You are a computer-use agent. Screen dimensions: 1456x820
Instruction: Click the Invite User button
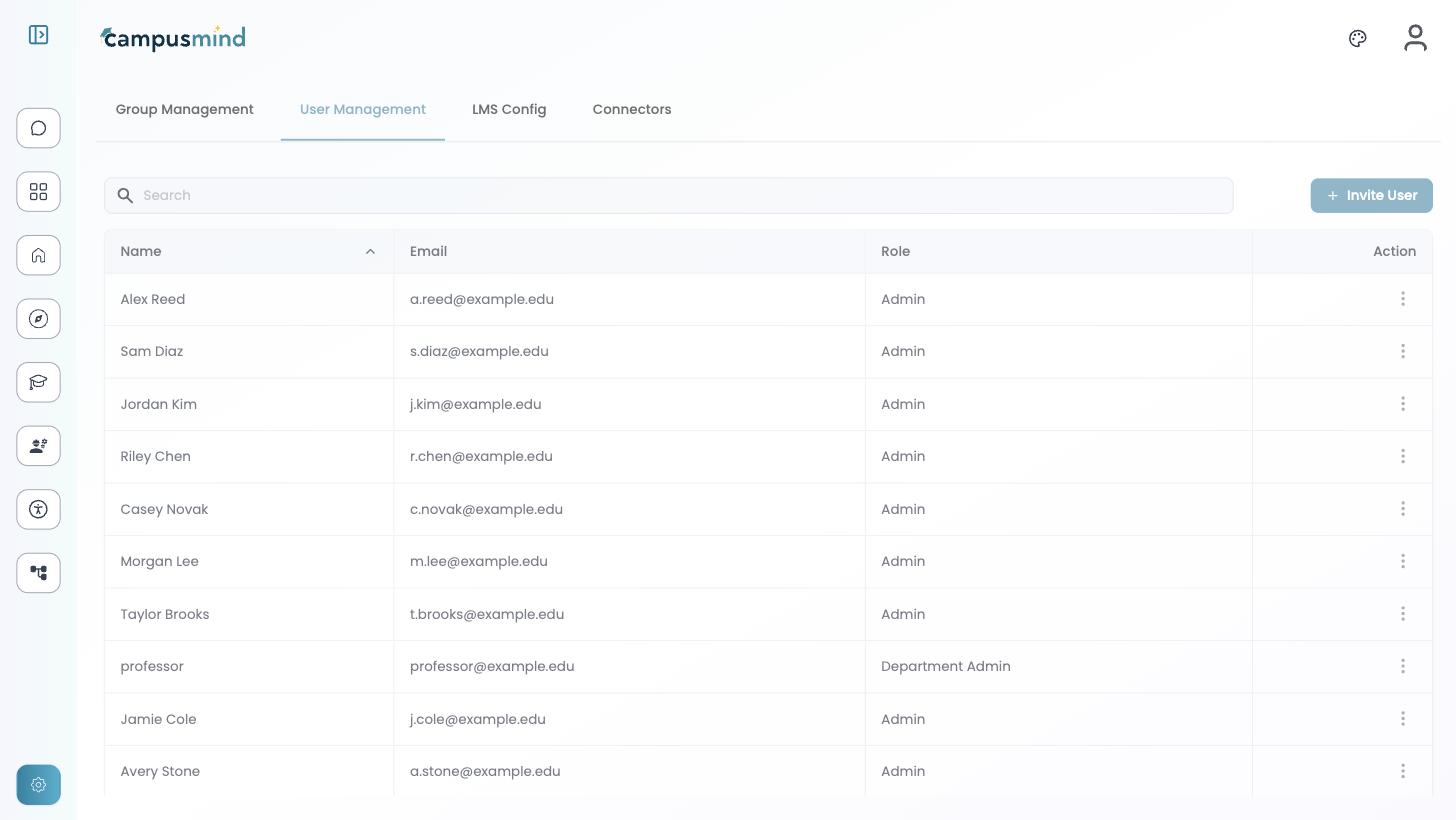point(1371,195)
